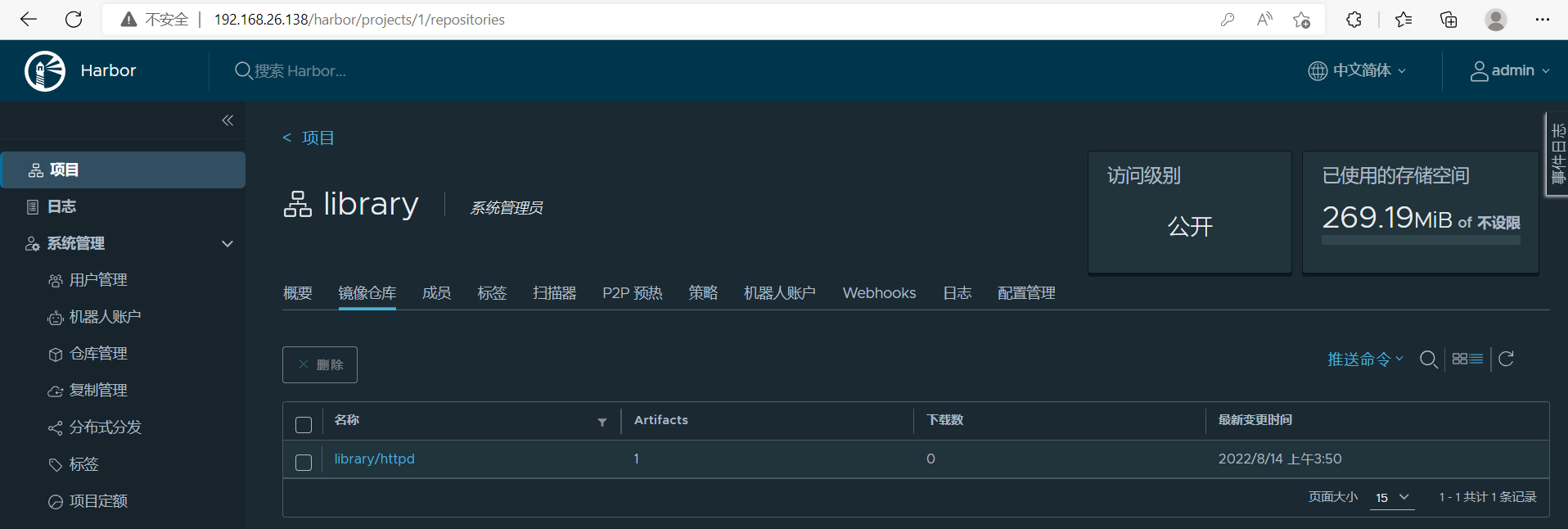
Task: Click the 1 - 1 共计 1 条记录 text
Action: point(1488,497)
